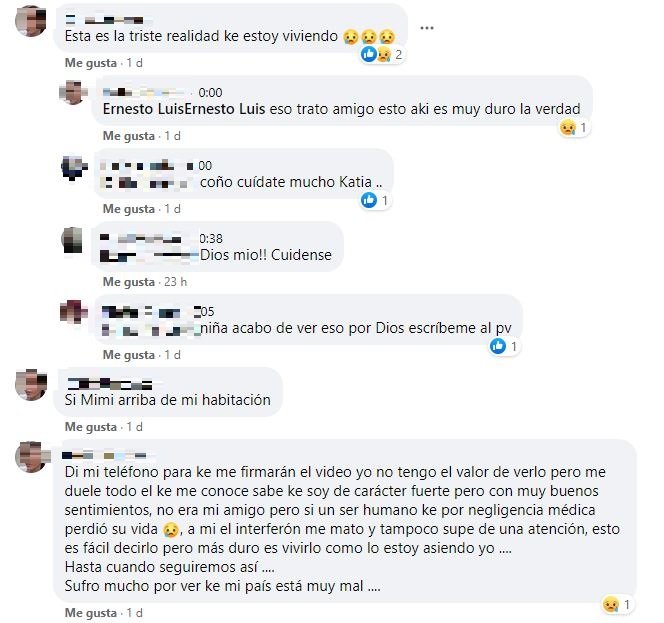Click 'Me gusta' under 'Esta es la triste realidad'
Screen dimensions: 664x623
click(x=91, y=63)
